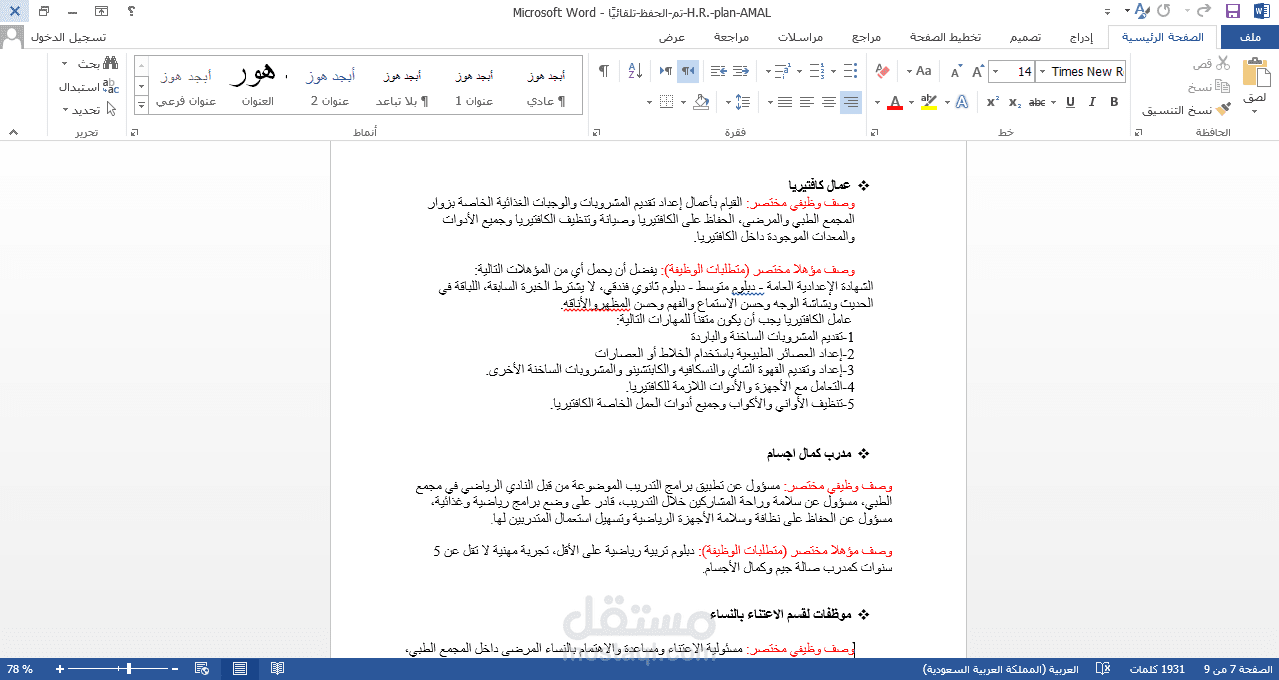
Task: Click the Paste clipboard icon
Action: click(x=1255, y=73)
